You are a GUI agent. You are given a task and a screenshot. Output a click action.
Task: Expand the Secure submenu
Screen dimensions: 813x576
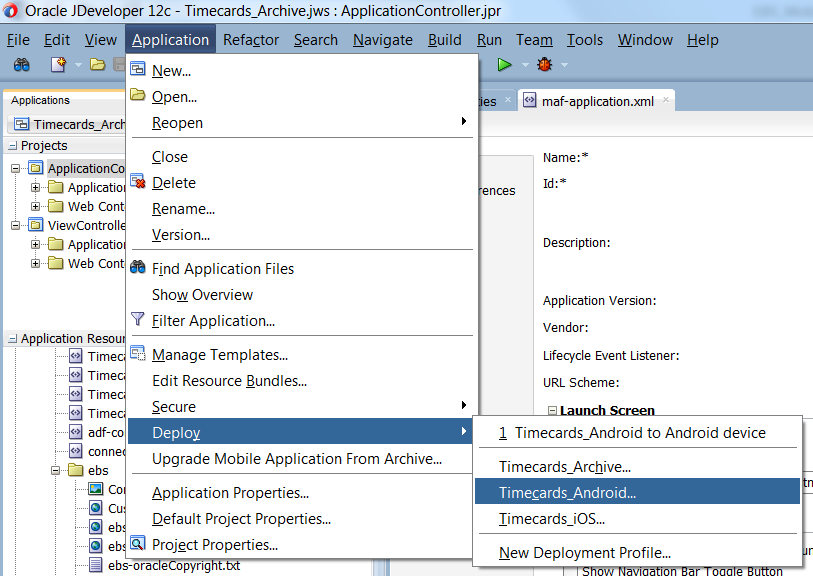point(300,406)
